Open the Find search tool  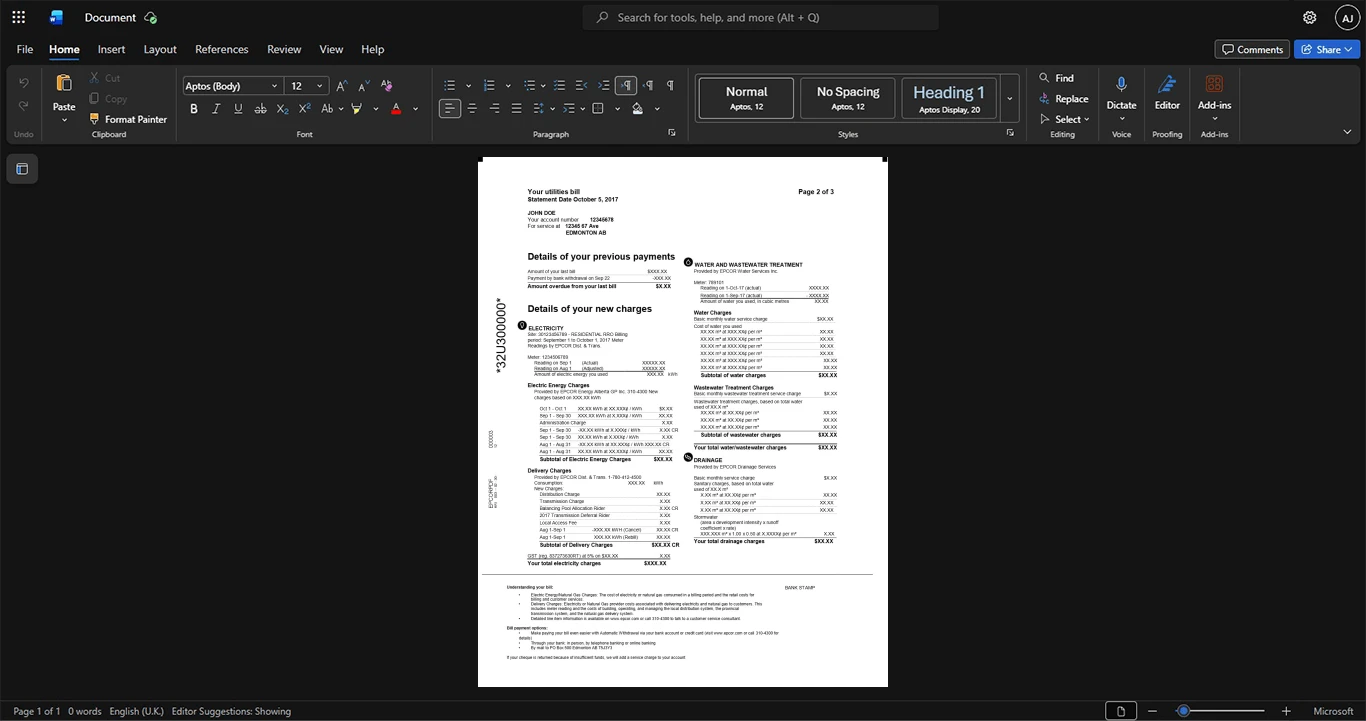[x=1056, y=78]
